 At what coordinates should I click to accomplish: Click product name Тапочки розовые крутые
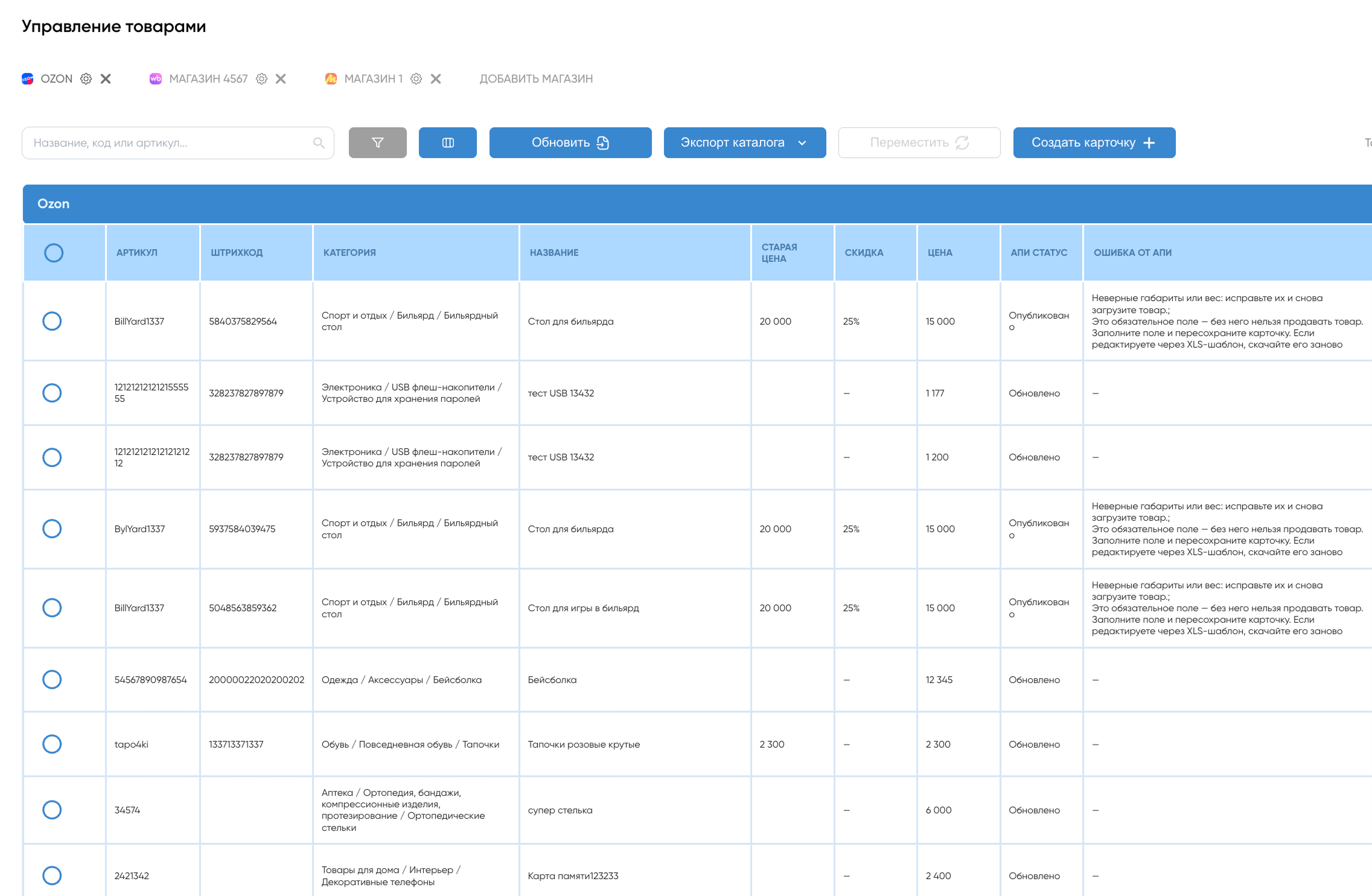(x=584, y=745)
